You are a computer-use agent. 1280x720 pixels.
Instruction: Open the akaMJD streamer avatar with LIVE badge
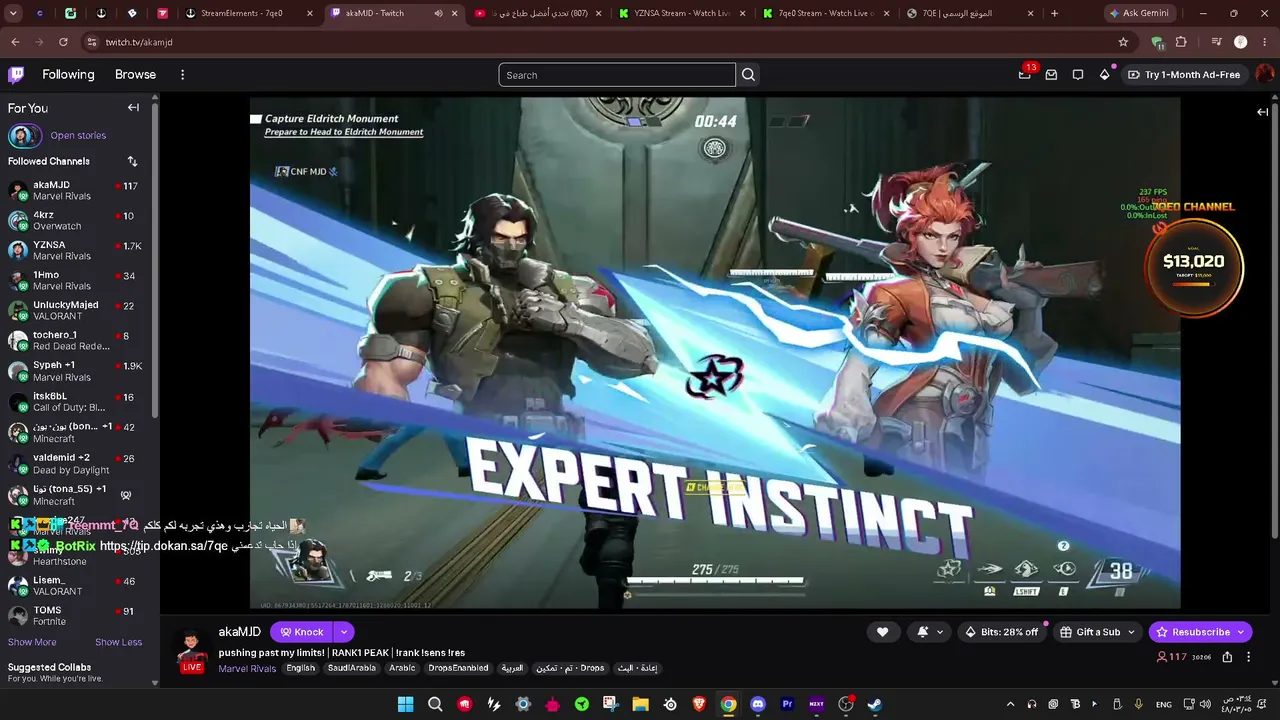pos(192,650)
